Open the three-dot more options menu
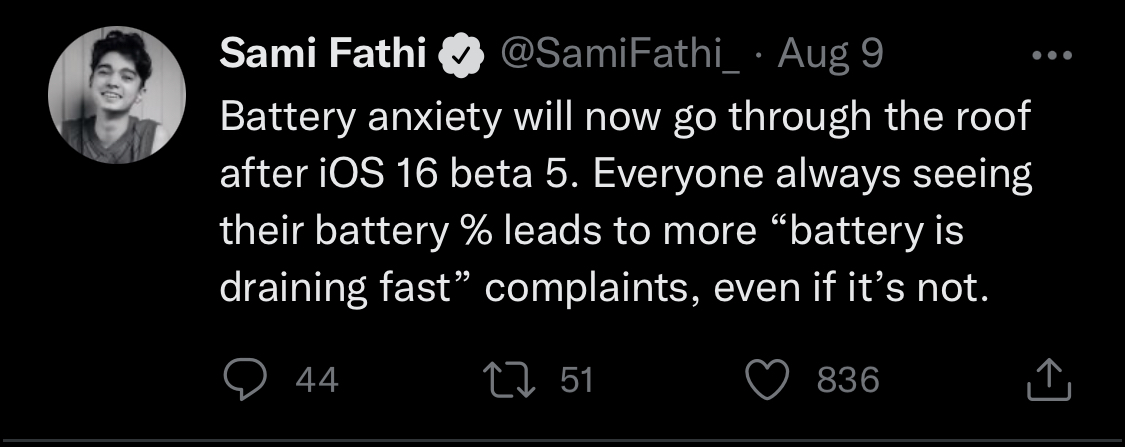 pos(1051,56)
